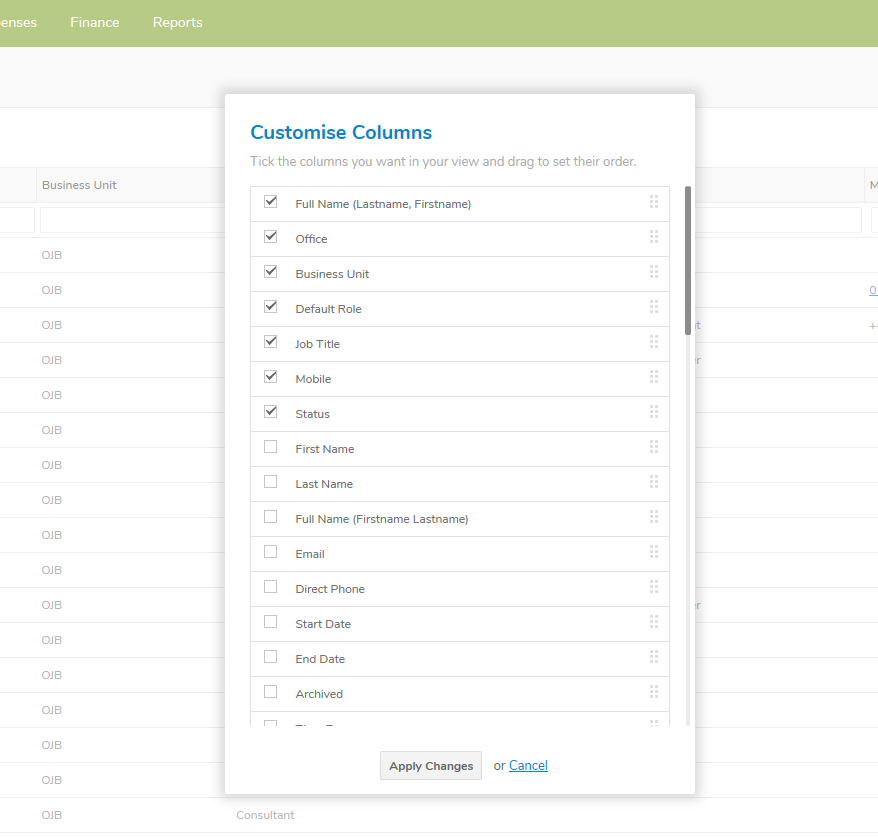
Task: Open the Reports menu
Action: pyautogui.click(x=178, y=22)
